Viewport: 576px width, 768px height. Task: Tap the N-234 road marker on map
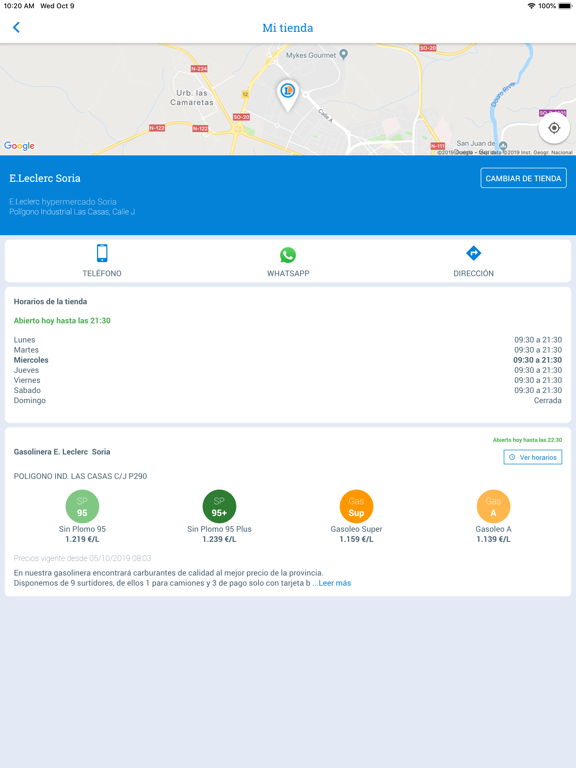coord(199,69)
